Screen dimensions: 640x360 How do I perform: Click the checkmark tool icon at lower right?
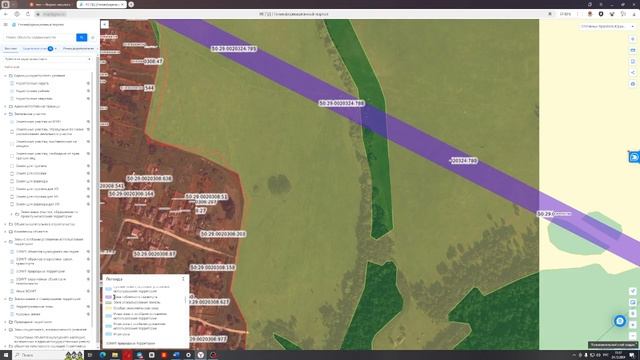[633, 291]
